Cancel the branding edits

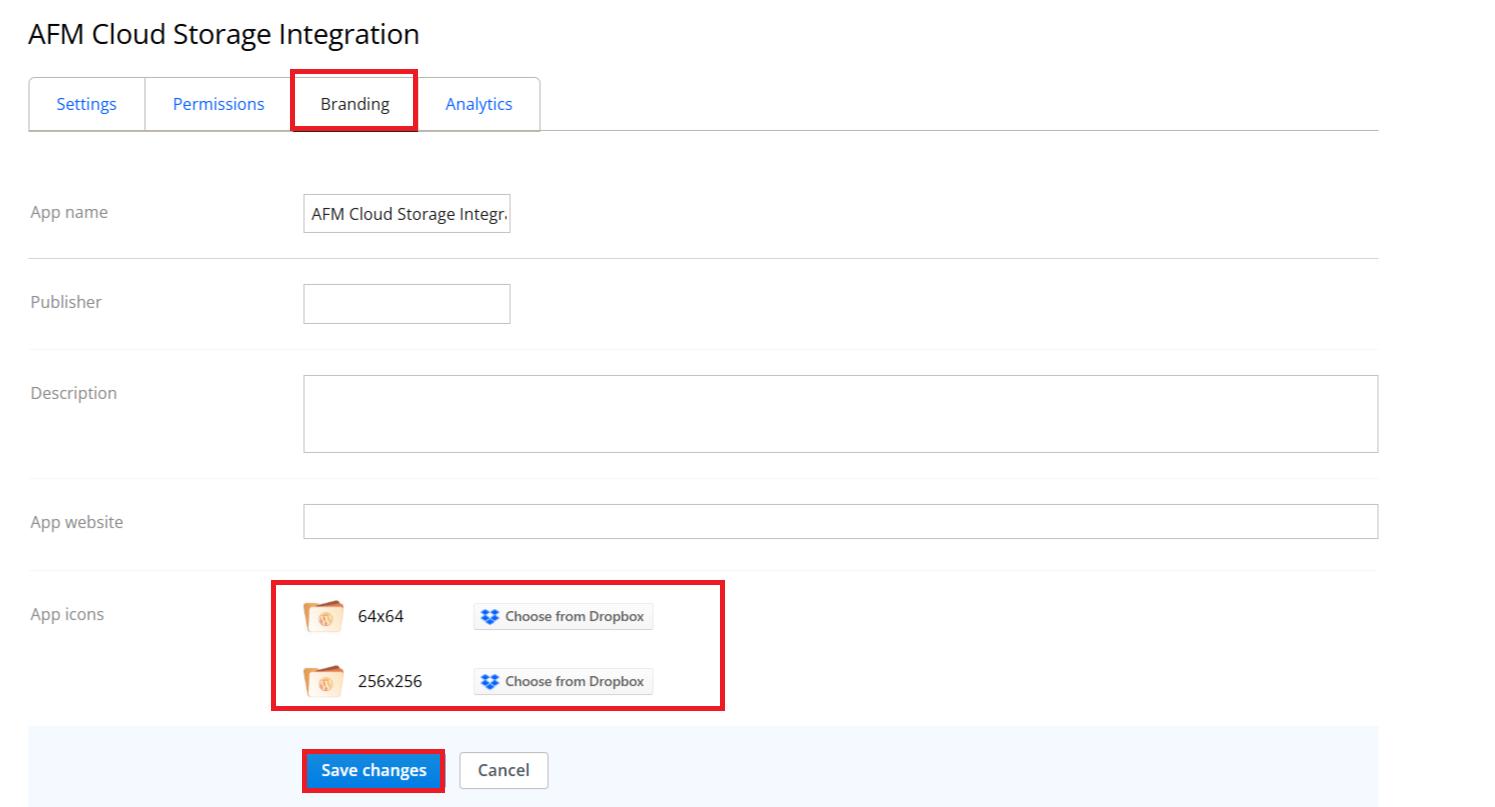tap(503, 770)
